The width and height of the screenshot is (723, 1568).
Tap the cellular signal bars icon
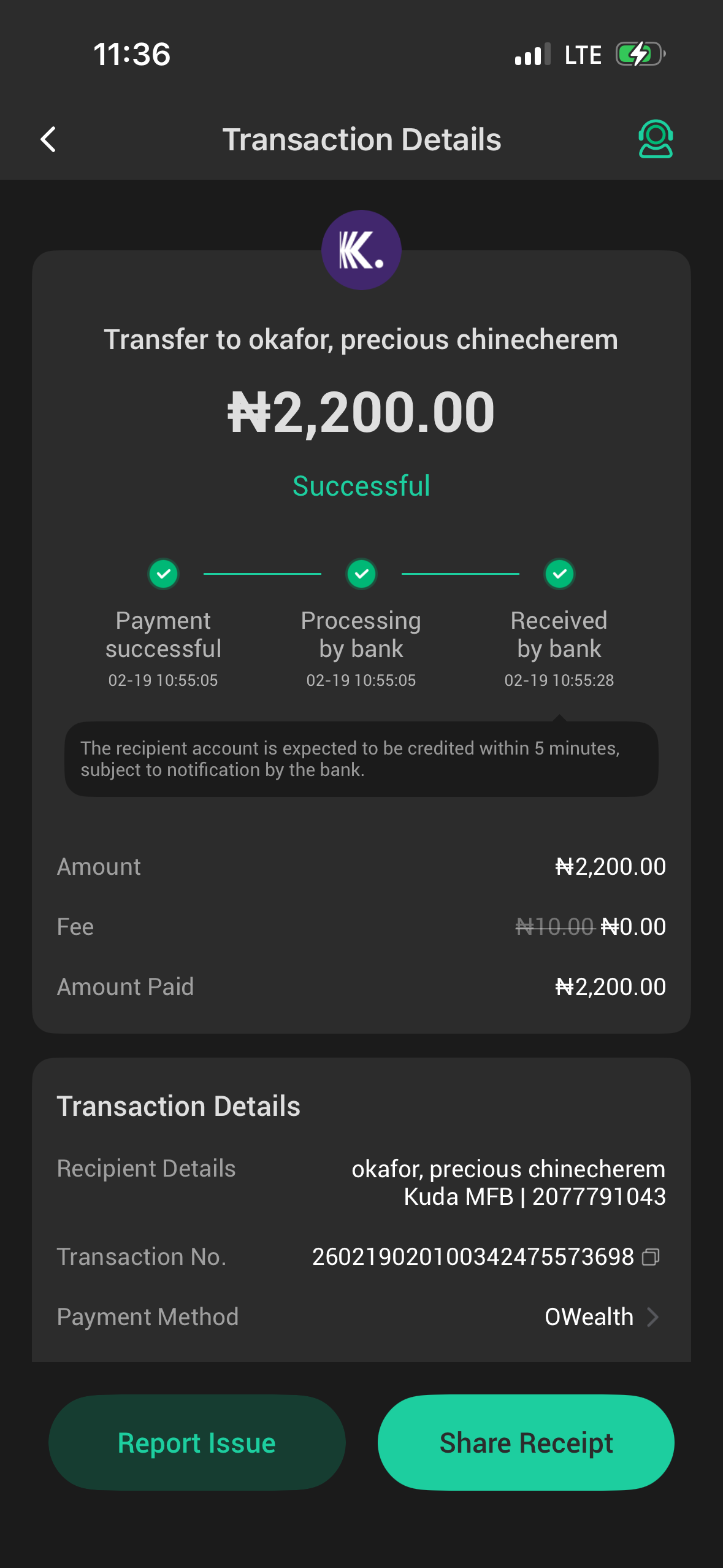click(532, 55)
